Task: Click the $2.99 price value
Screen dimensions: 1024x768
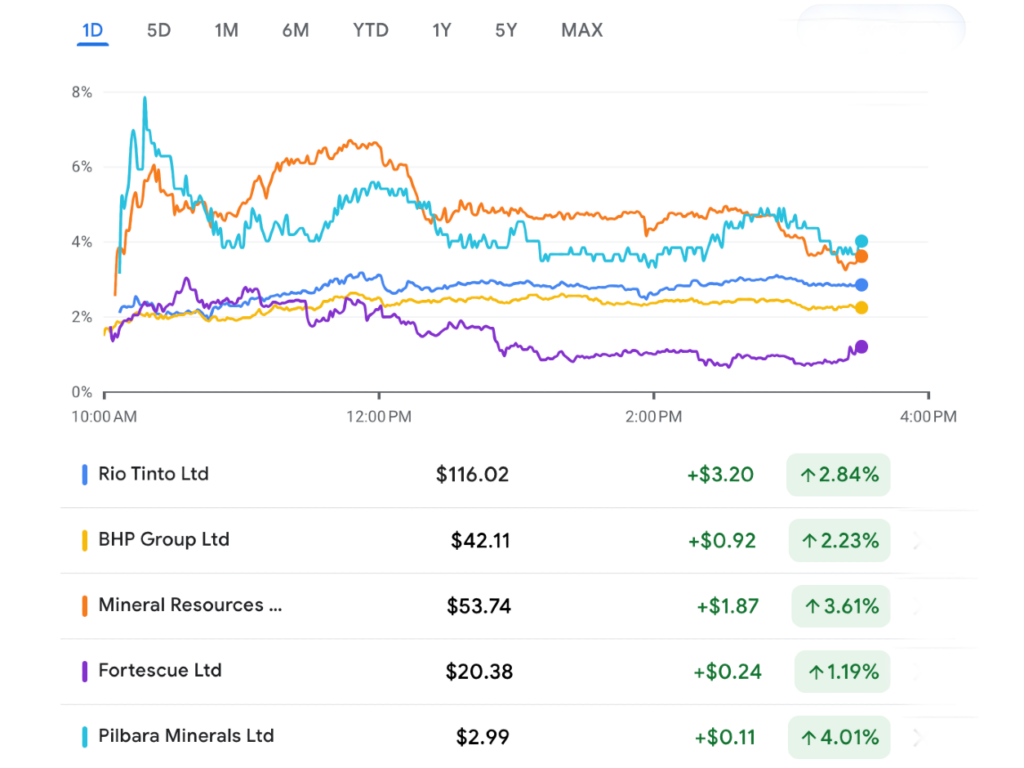Action: tap(482, 737)
